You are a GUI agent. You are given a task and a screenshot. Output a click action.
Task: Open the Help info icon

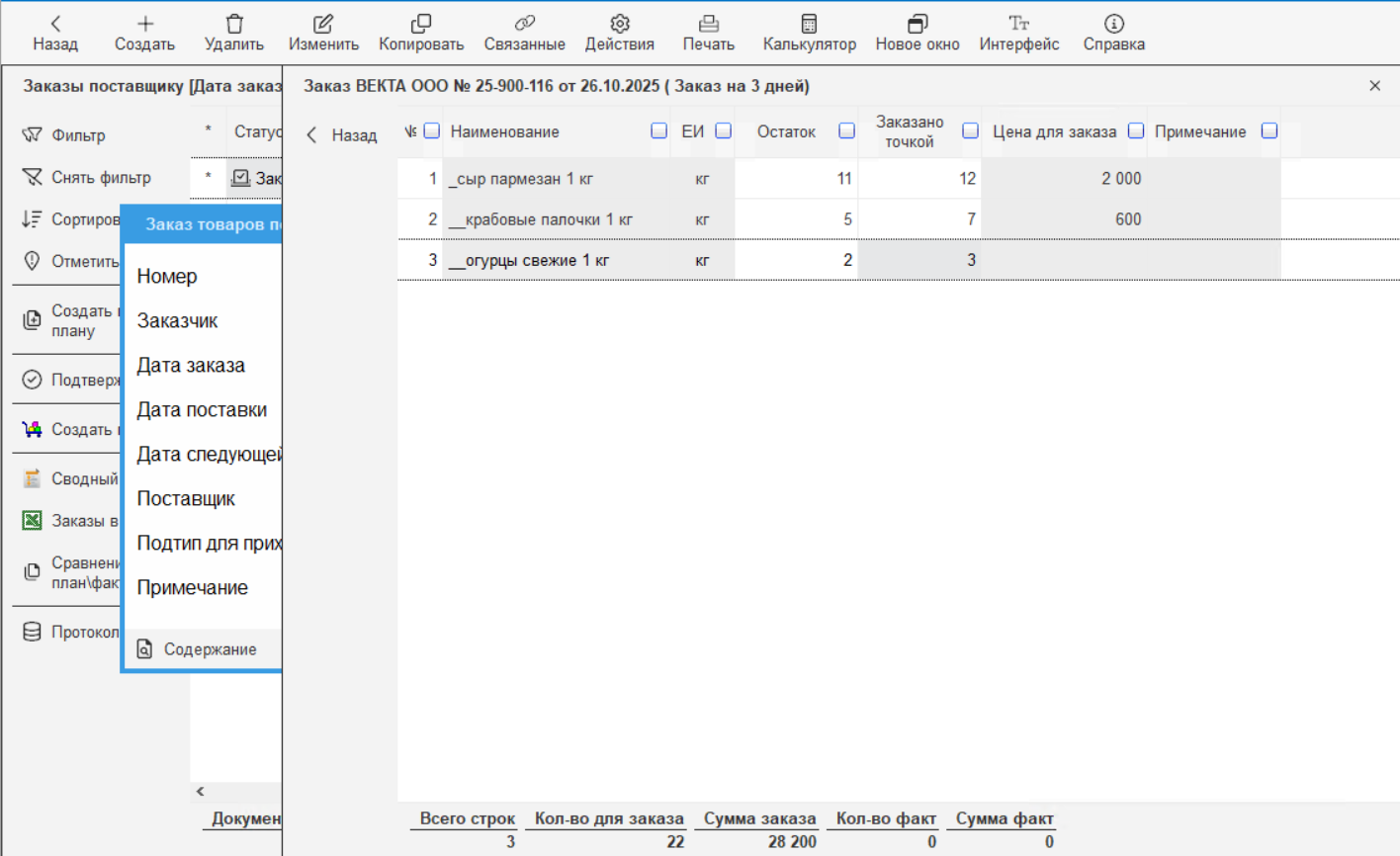click(1113, 24)
